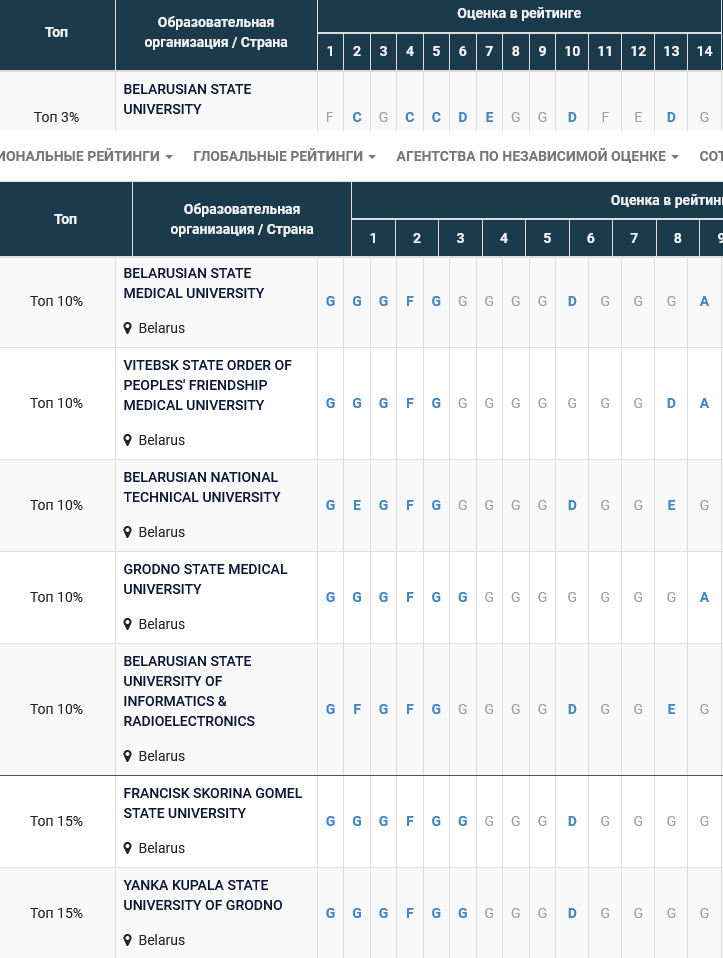
Task: Click Топ 15% cell for Francisk Skorina Gomel University
Action: point(56,821)
